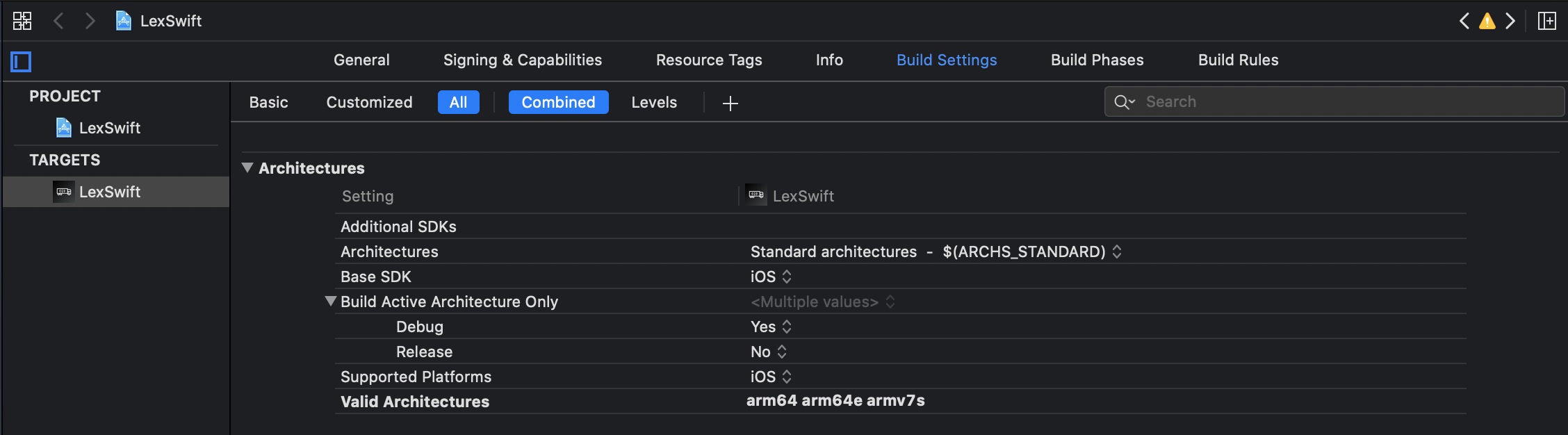Select the Valid Architectures setting
The image size is (1568, 435).
tap(415, 402)
